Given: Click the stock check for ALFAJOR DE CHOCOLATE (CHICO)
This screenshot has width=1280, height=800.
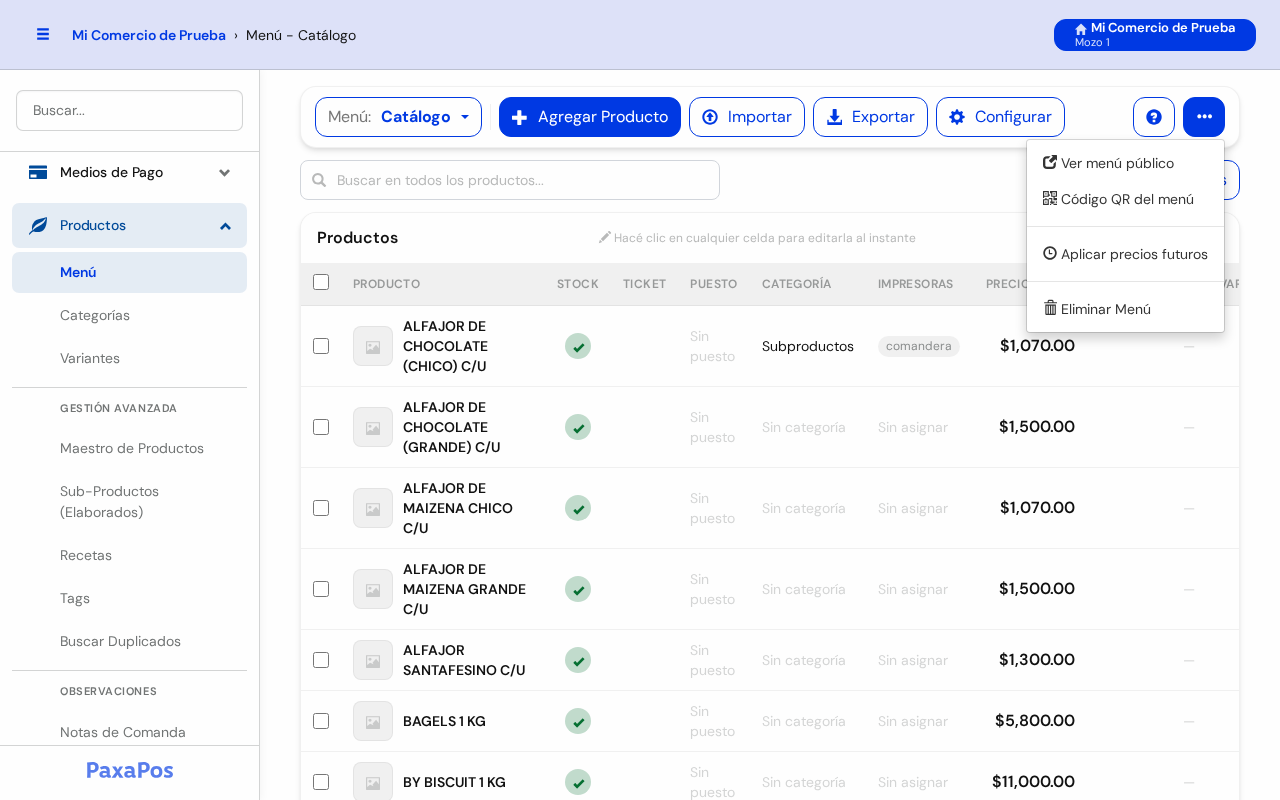Looking at the screenshot, I should (x=578, y=346).
